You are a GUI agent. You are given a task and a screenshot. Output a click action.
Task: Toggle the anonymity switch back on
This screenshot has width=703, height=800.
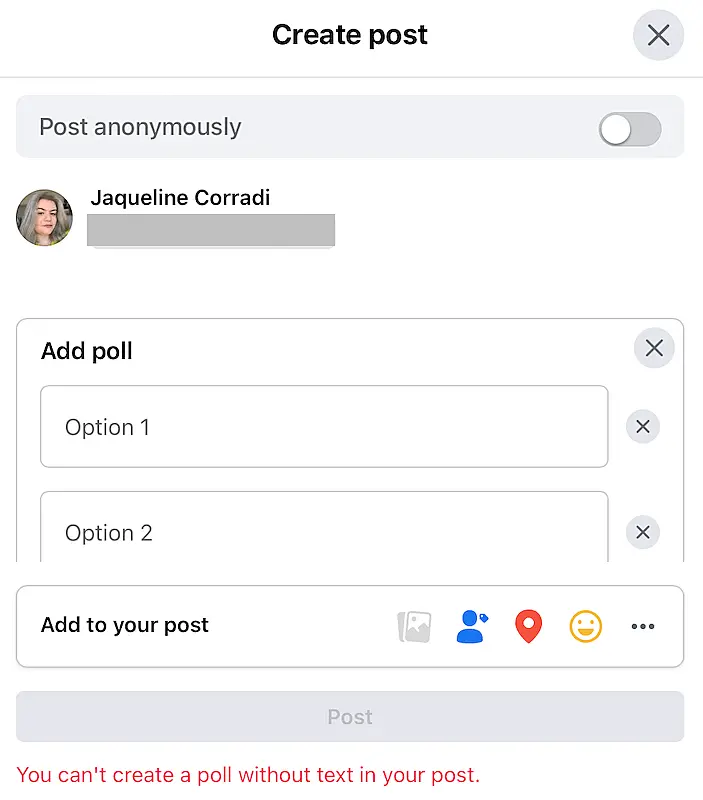pyautogui.click(x=629, y=130)
